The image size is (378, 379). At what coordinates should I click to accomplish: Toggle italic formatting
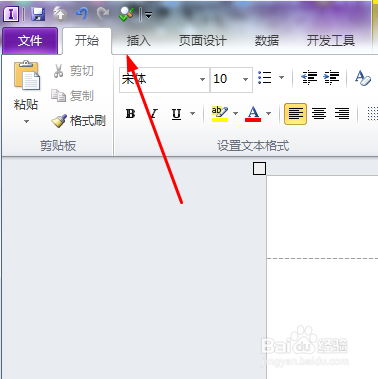[x=154, y=114]
